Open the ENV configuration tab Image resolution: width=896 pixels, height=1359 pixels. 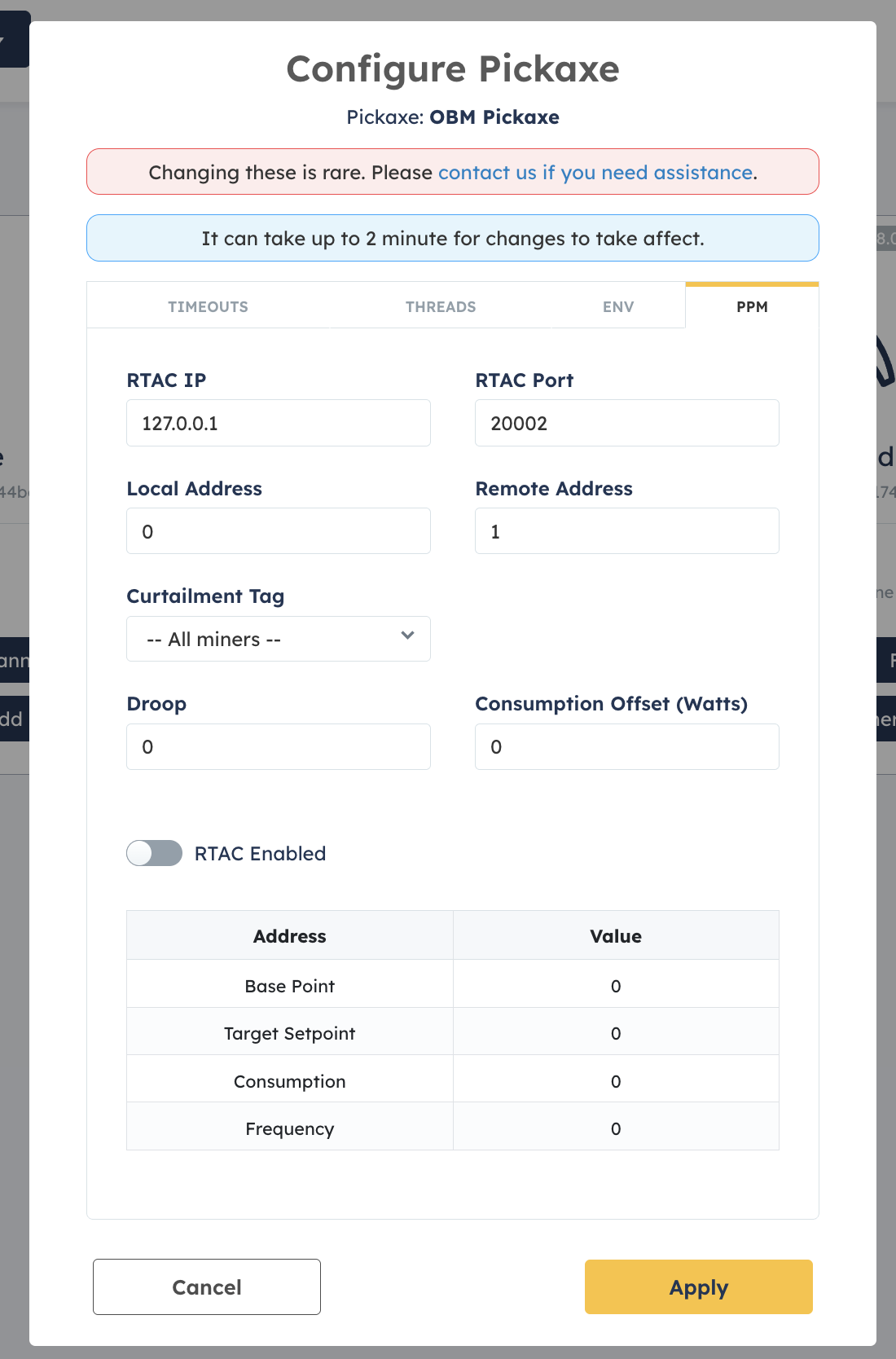[x=618, y=306]
